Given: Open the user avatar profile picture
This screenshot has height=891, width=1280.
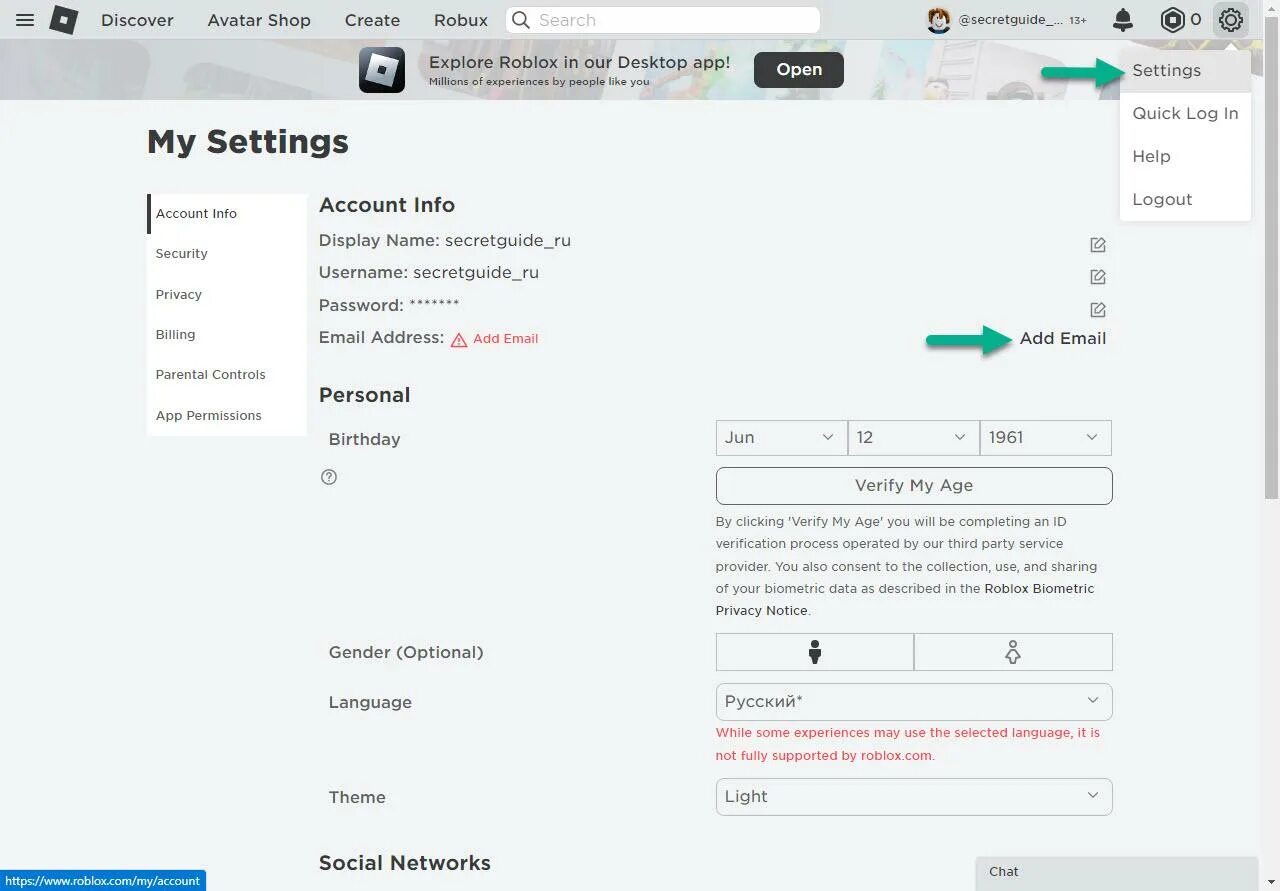Looking at the screenshot, I should tap(939, 20).
